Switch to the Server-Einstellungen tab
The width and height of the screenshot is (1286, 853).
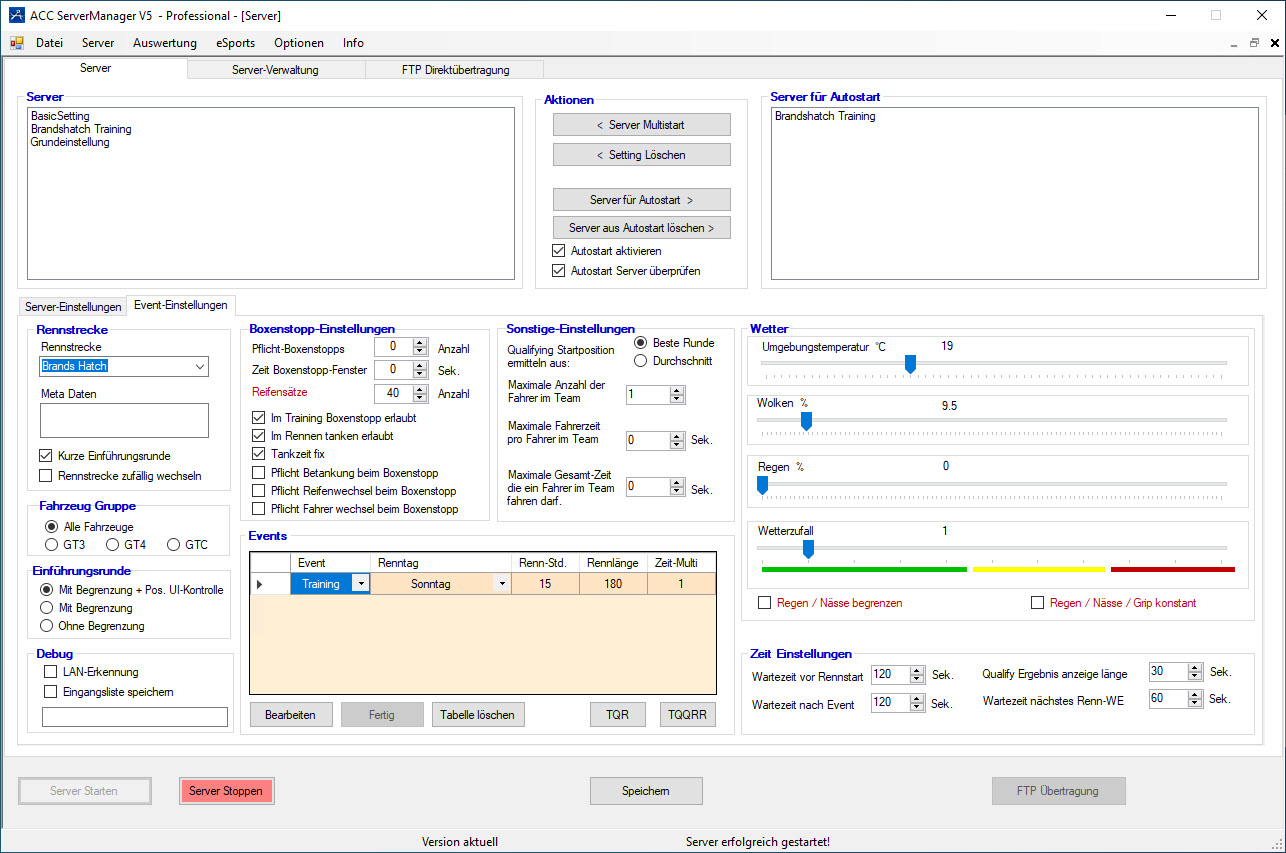click(x=74, y=306)
